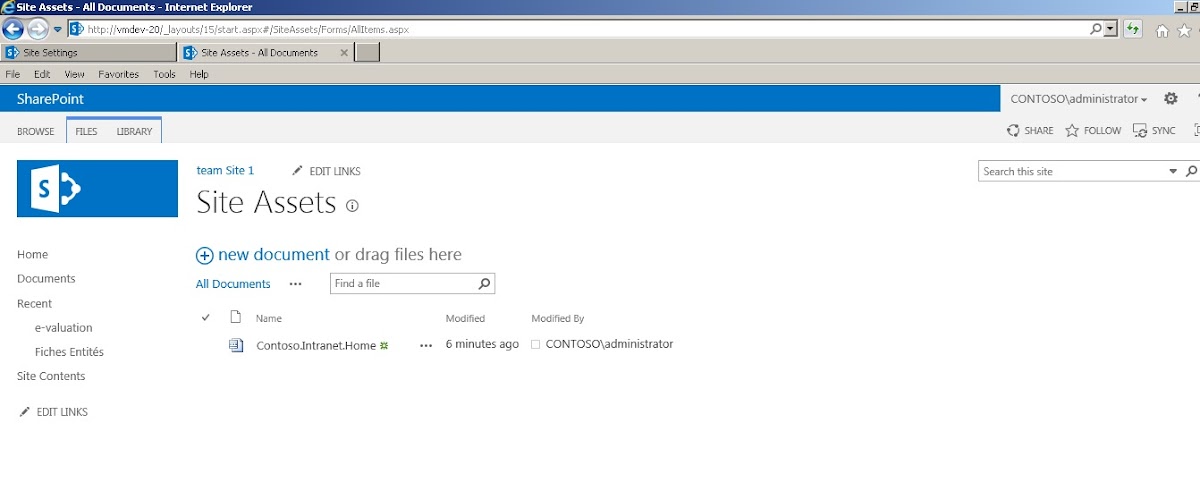
Task: Expand the site search scope dropdown arrow
Action: (1174, 172)
